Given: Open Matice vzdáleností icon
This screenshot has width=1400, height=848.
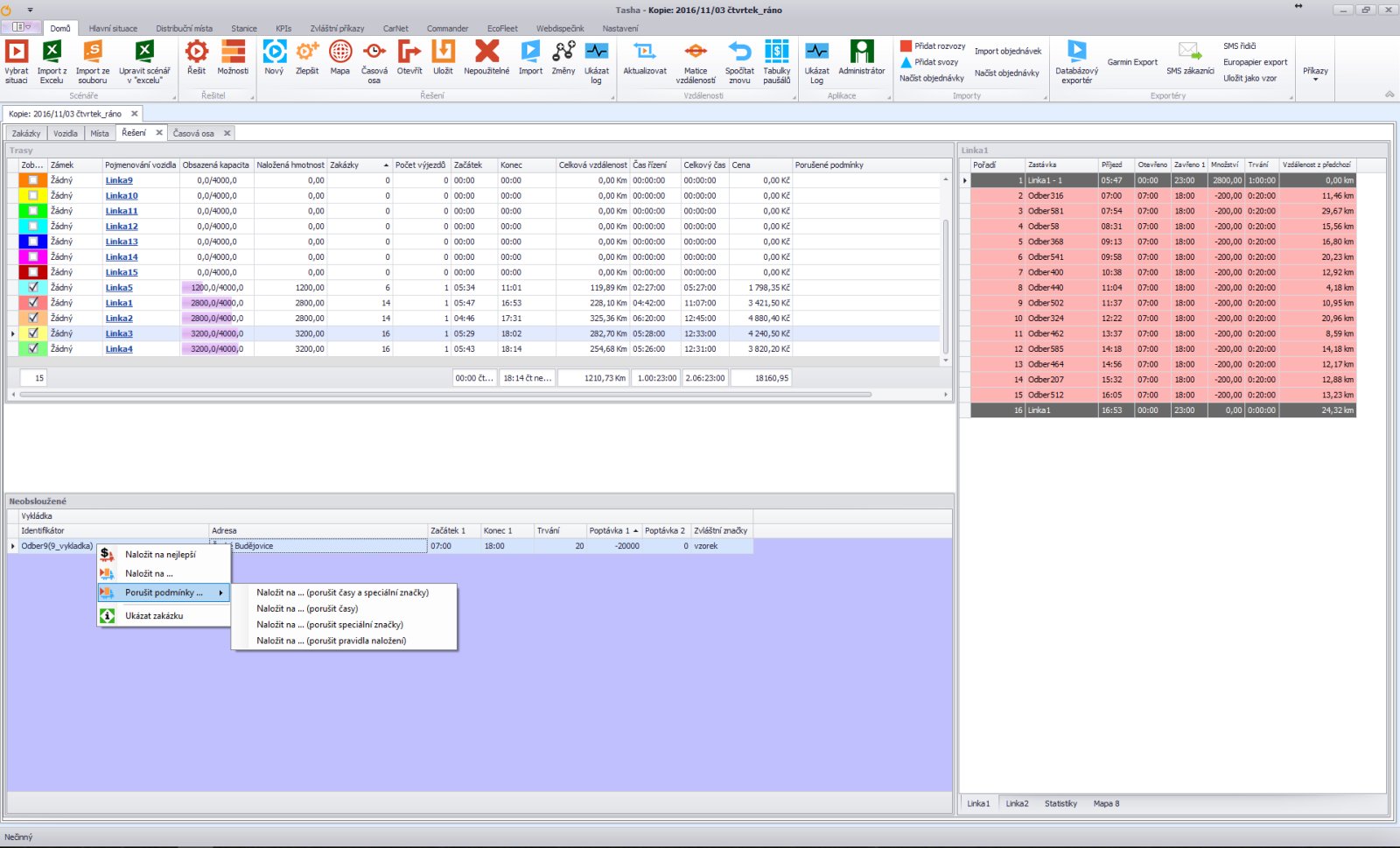Looking at the screenshot, I should pyautogui.click(x=696, y=52).
